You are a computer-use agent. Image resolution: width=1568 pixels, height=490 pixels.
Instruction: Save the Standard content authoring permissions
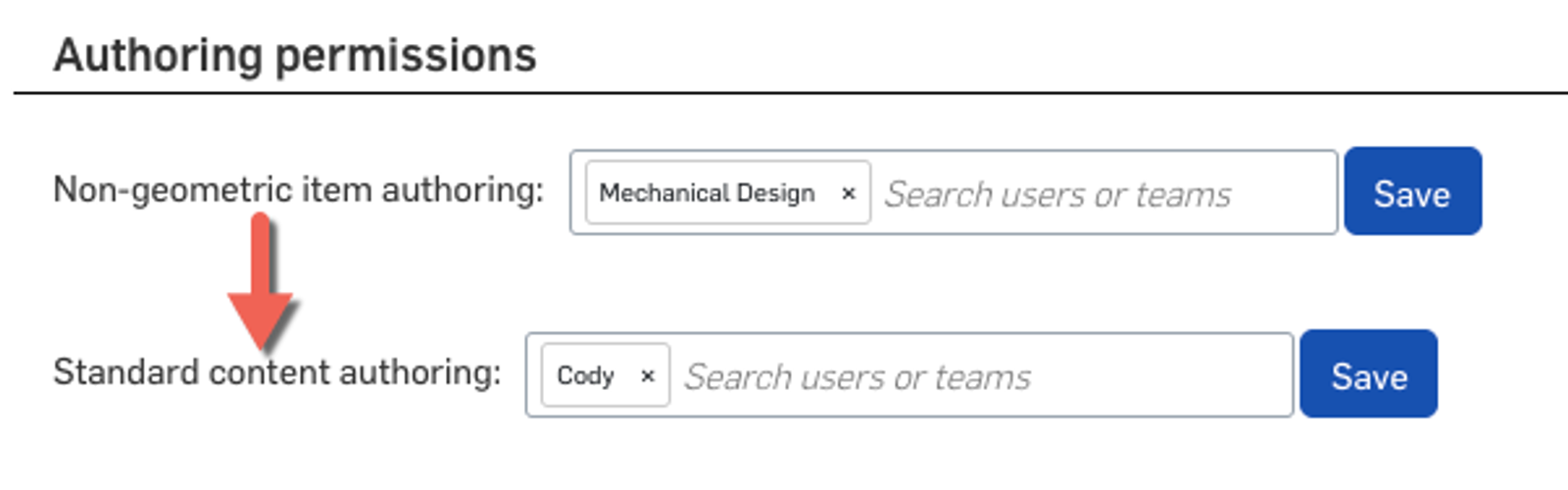pyautogui.click(x=1368, y=375)
